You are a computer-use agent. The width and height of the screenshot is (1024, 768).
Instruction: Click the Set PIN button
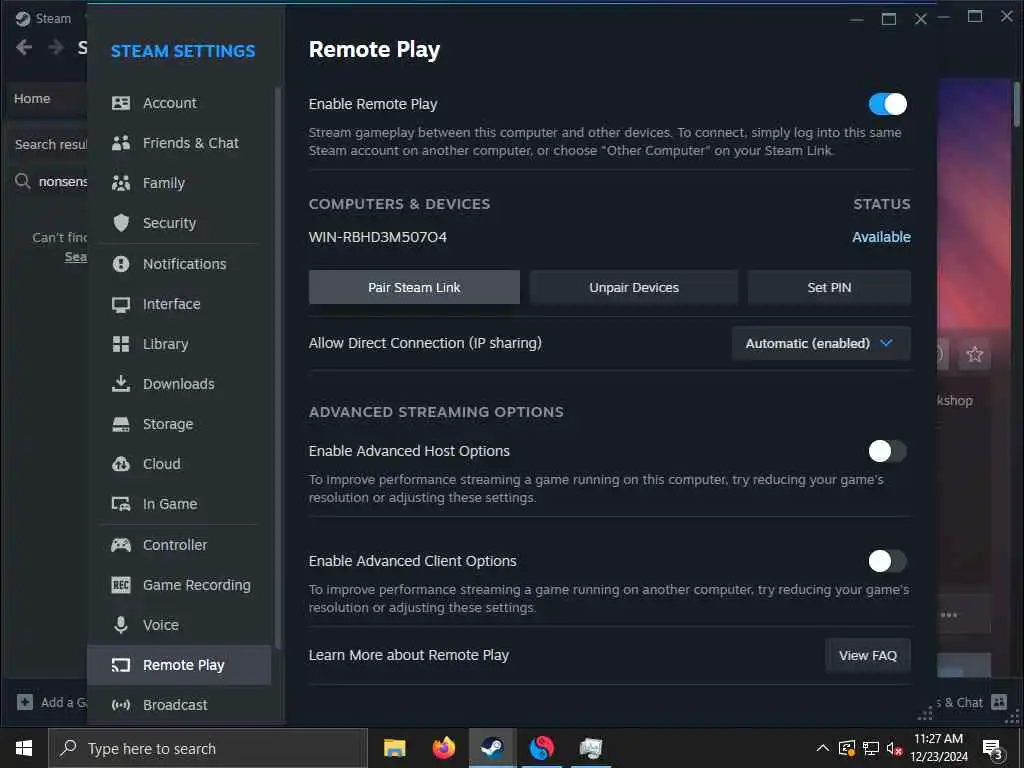[829, 287]
